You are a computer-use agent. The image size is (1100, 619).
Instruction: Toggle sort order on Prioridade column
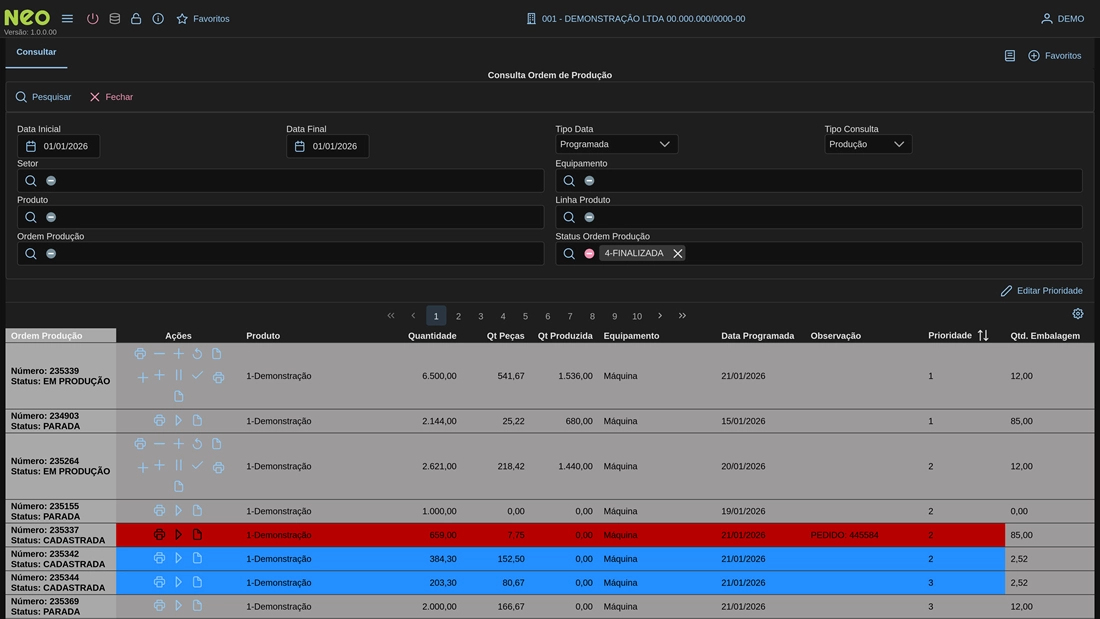point(983,336)
